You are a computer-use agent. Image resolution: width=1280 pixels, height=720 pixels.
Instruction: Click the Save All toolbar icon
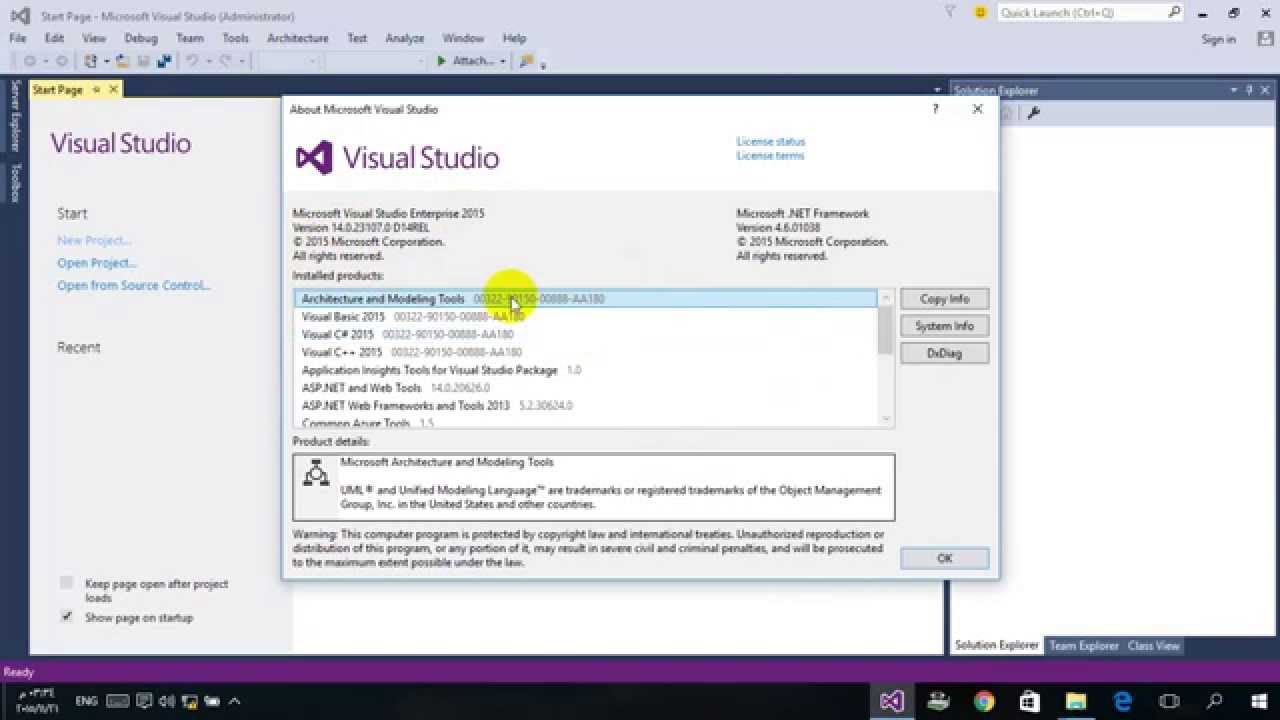pyautogui.click(x=163, y=61)
